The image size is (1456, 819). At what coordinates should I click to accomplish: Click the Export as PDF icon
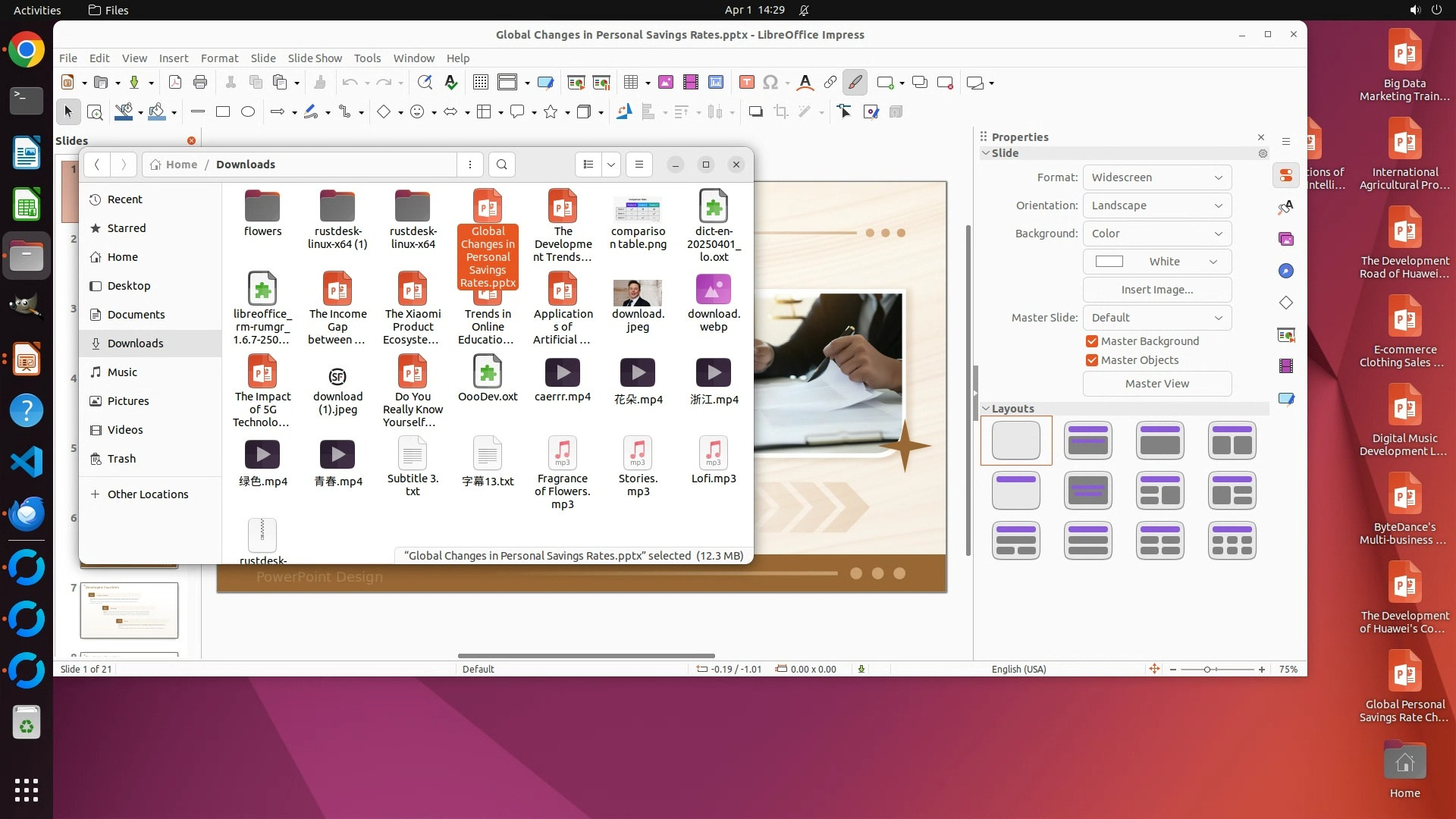[175, 83]
